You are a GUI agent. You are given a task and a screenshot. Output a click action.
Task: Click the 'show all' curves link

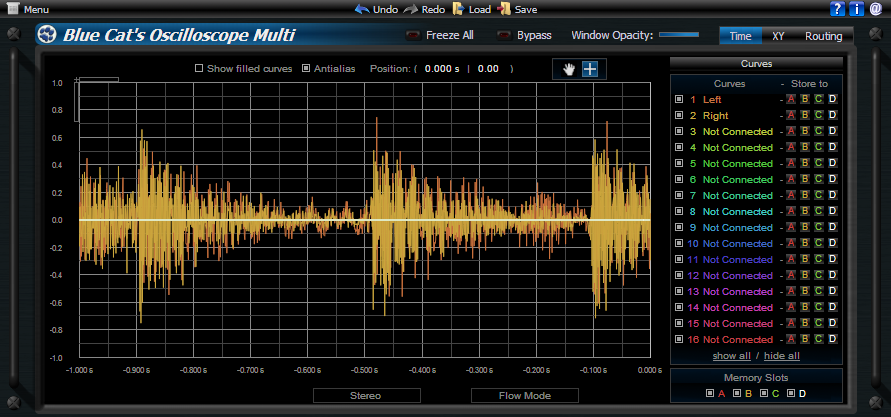[731, 356]
